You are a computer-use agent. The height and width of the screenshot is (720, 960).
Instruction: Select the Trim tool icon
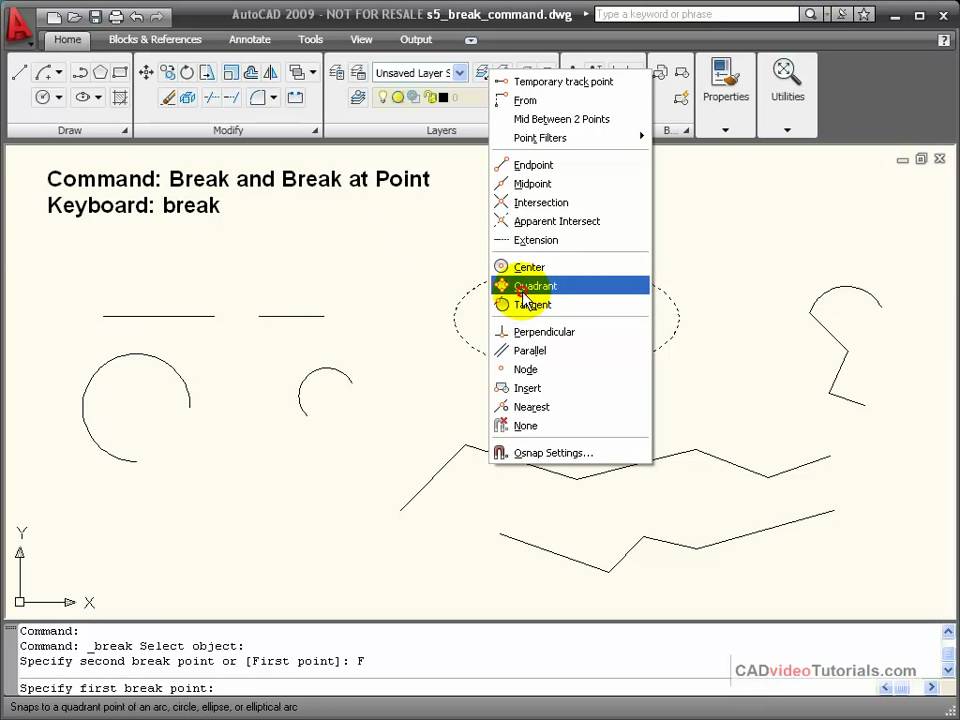pyautogui.click(x=211, y=97)
